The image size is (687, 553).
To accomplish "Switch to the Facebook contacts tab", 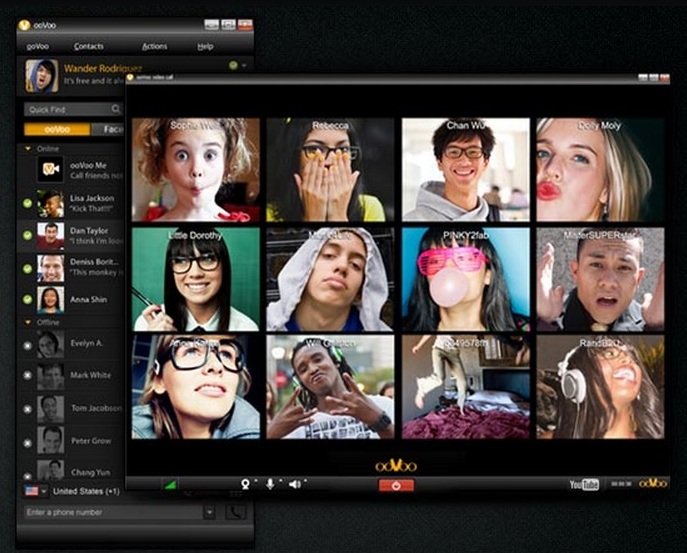I will click(108, 129).
